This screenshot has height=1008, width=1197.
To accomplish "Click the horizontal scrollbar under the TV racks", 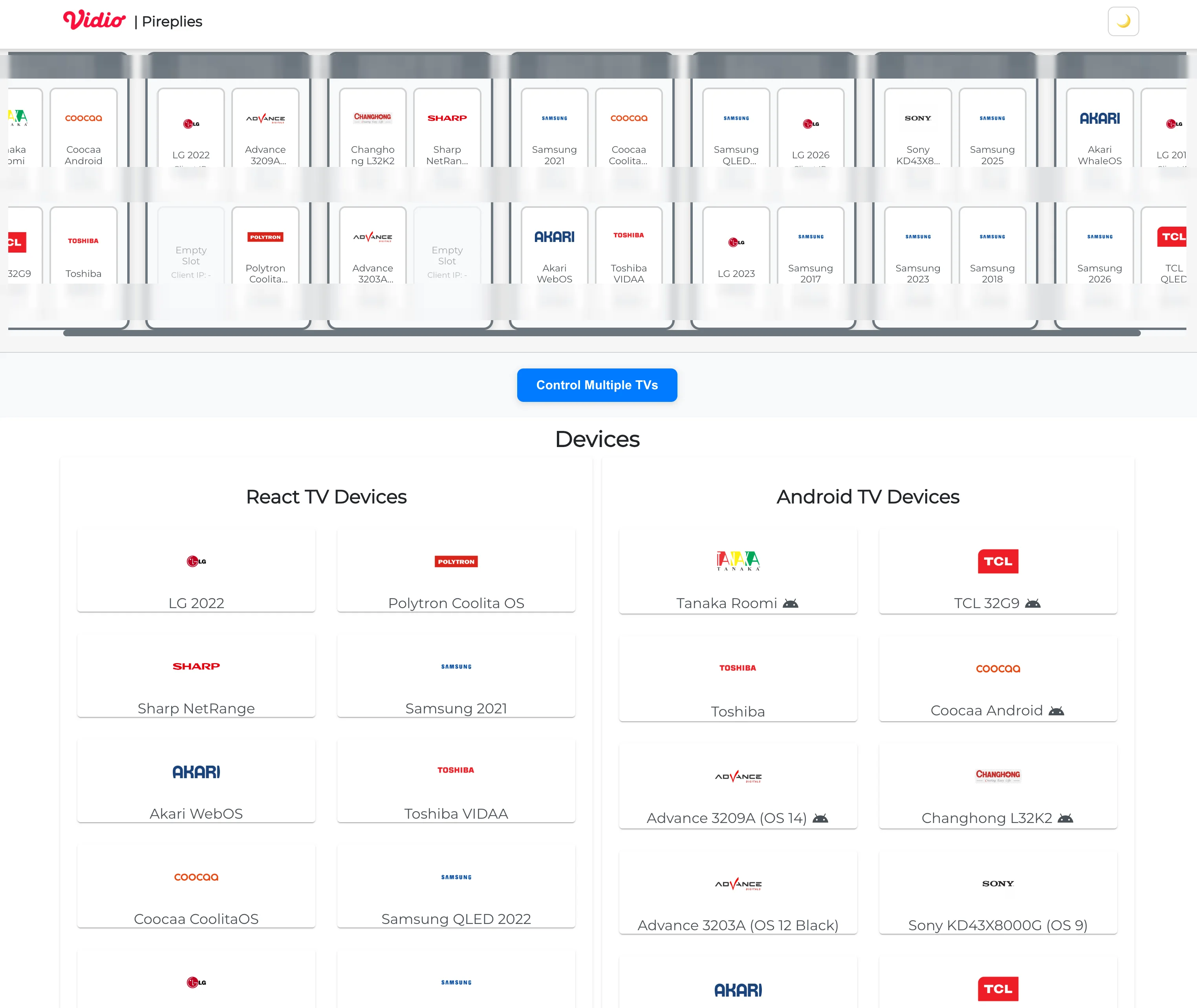I will [x=602, y=333].
